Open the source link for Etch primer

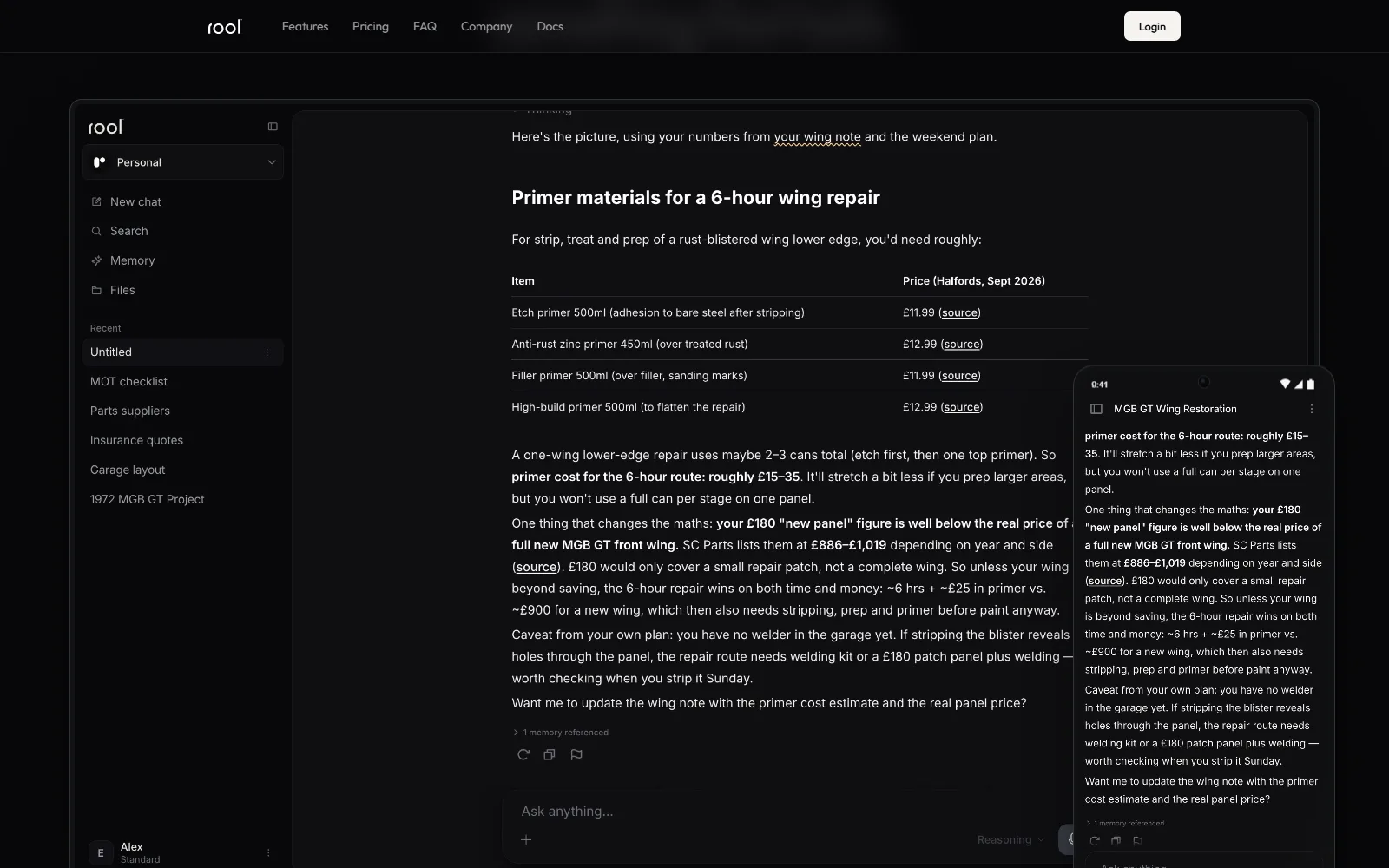(x=959, y=312)
